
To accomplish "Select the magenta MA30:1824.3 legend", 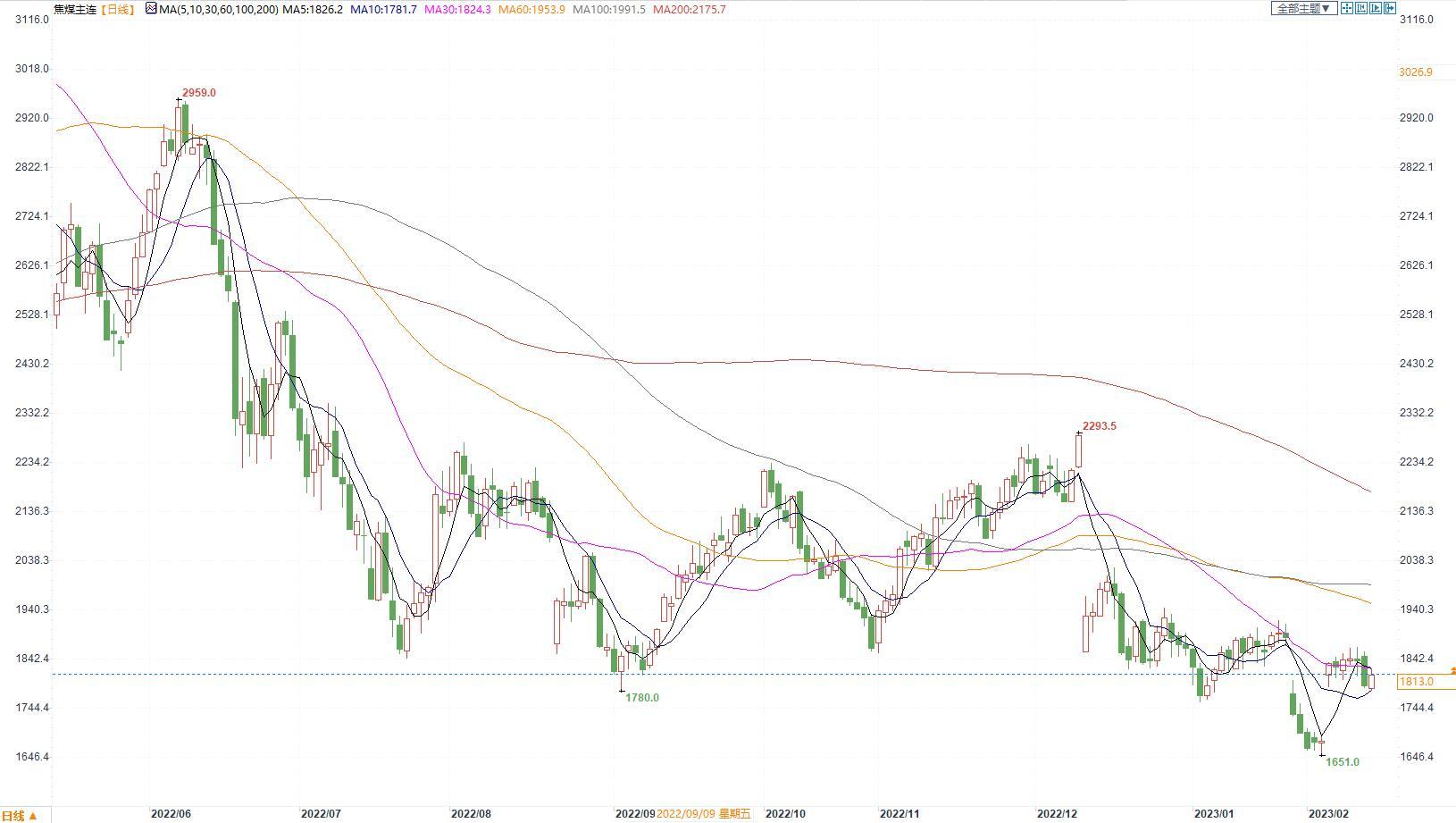I will coord(457,10).
